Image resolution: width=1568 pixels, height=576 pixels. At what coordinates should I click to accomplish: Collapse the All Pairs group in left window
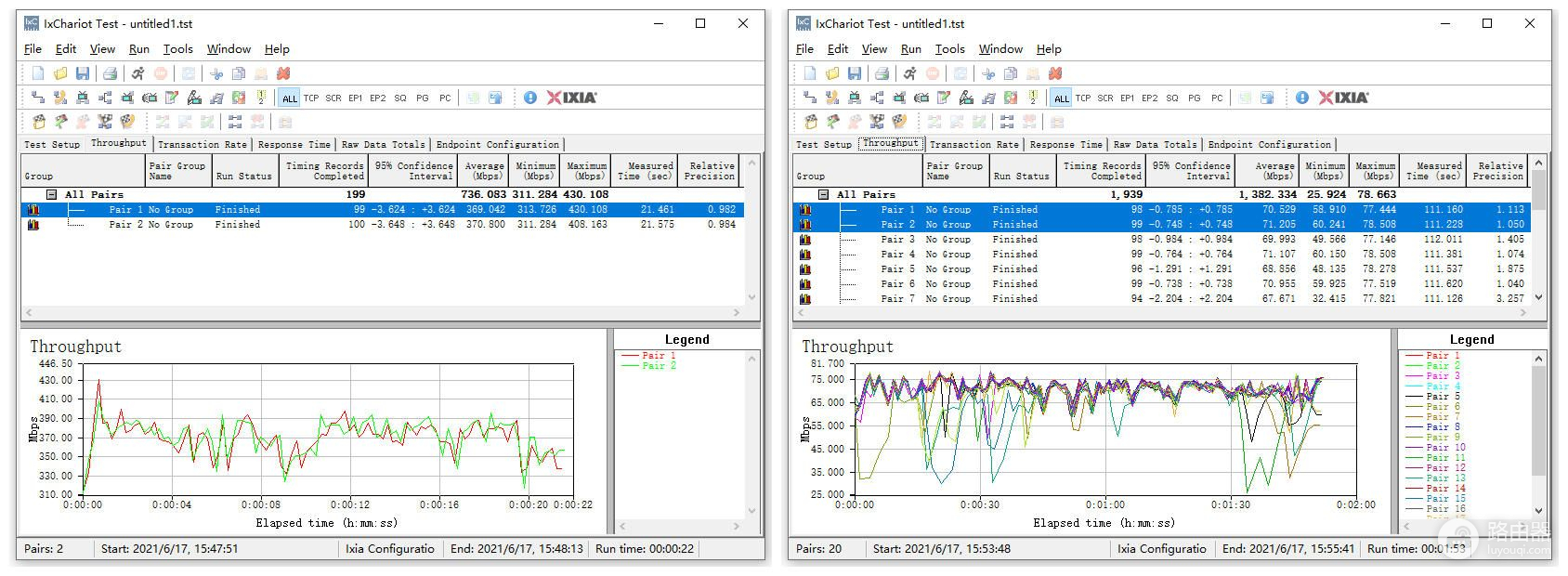pos(53,195)
